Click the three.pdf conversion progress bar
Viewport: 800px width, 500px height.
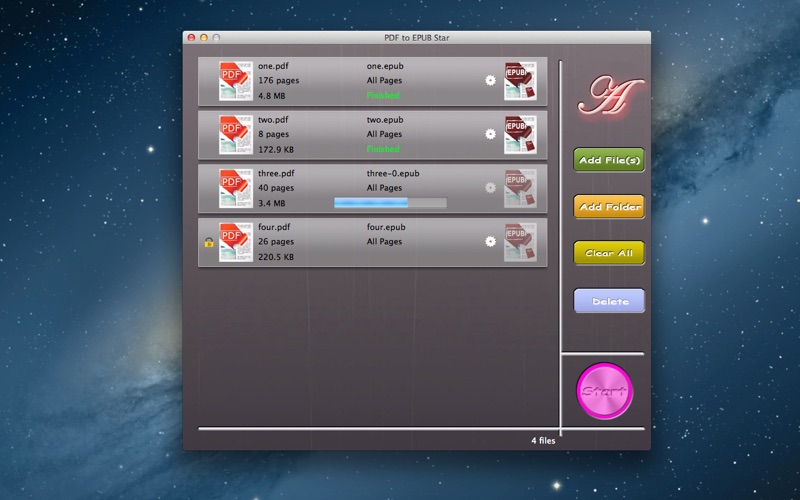pyautogui.click(x=390, y=203)
